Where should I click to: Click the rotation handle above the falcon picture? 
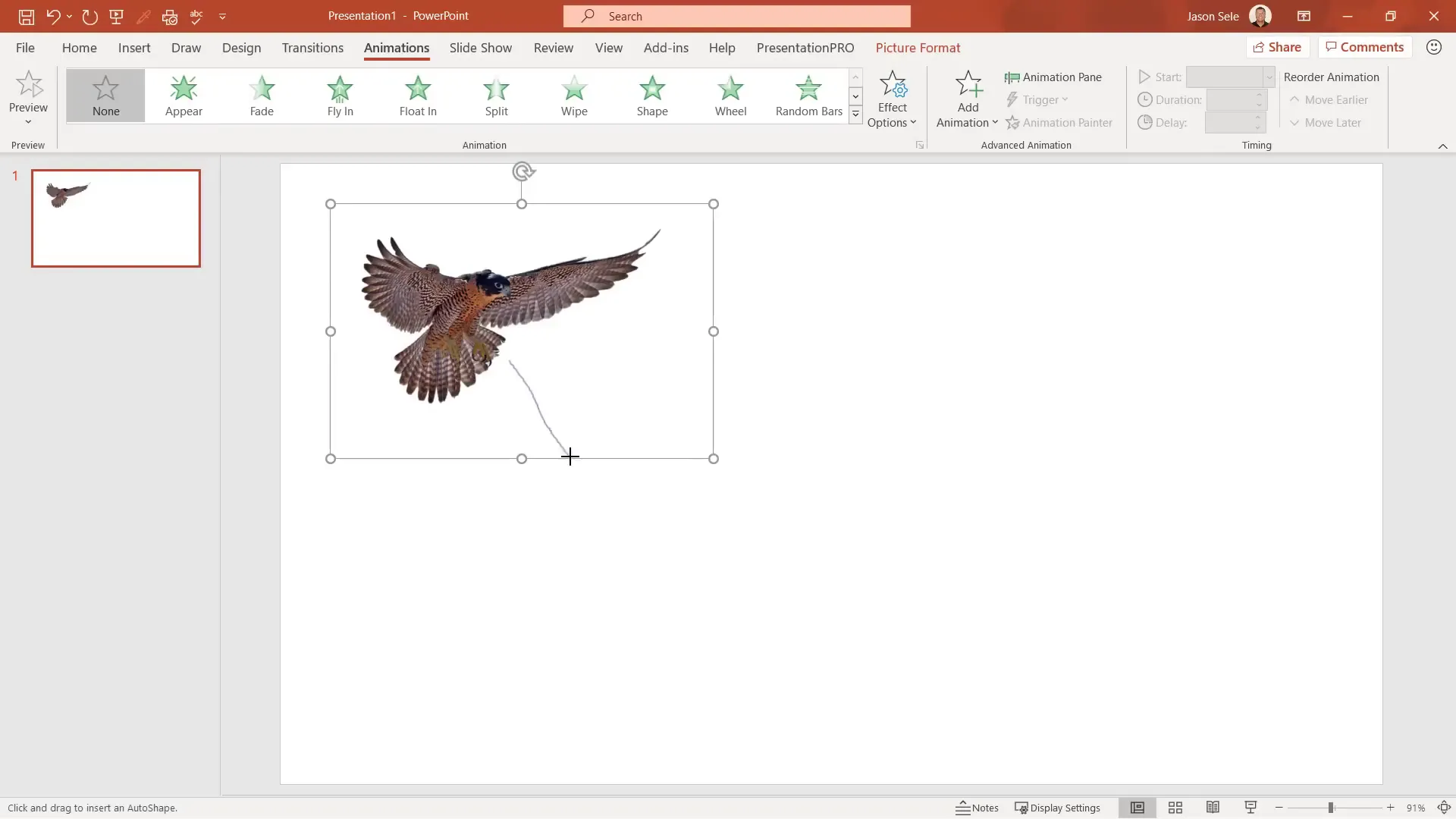522,171
